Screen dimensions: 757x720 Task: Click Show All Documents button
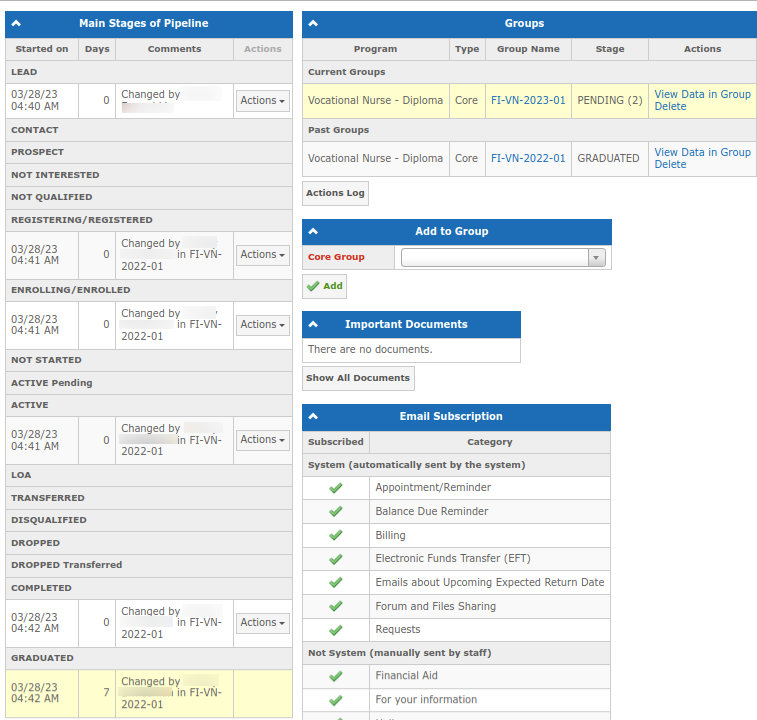point(358,378)
